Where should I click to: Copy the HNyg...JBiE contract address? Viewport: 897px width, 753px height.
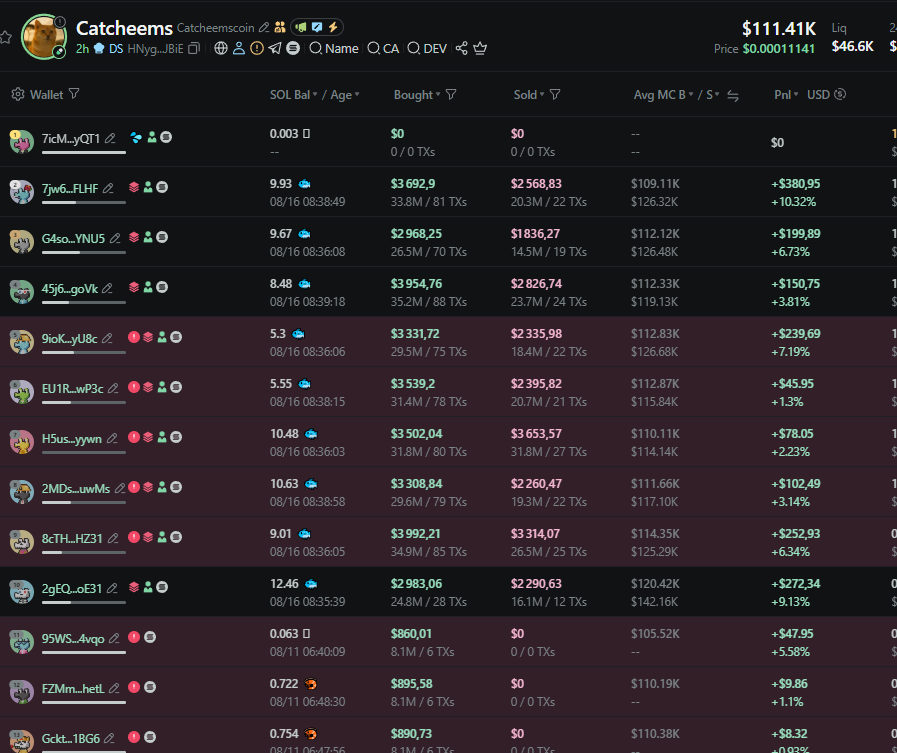[x=194, y=49]
